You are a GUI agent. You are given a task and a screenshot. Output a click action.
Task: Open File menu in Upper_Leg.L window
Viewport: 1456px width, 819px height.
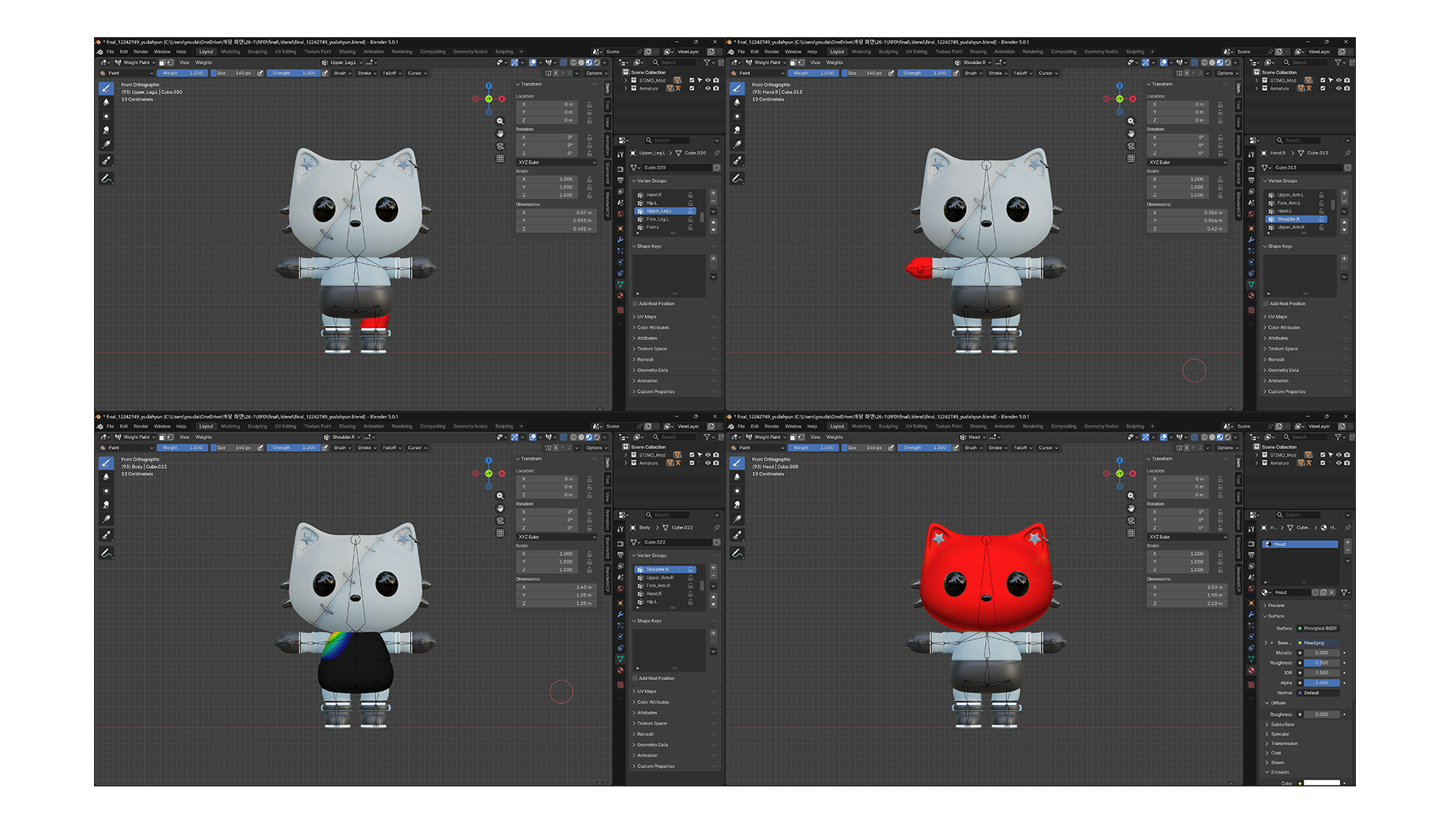tap(110, 52)
